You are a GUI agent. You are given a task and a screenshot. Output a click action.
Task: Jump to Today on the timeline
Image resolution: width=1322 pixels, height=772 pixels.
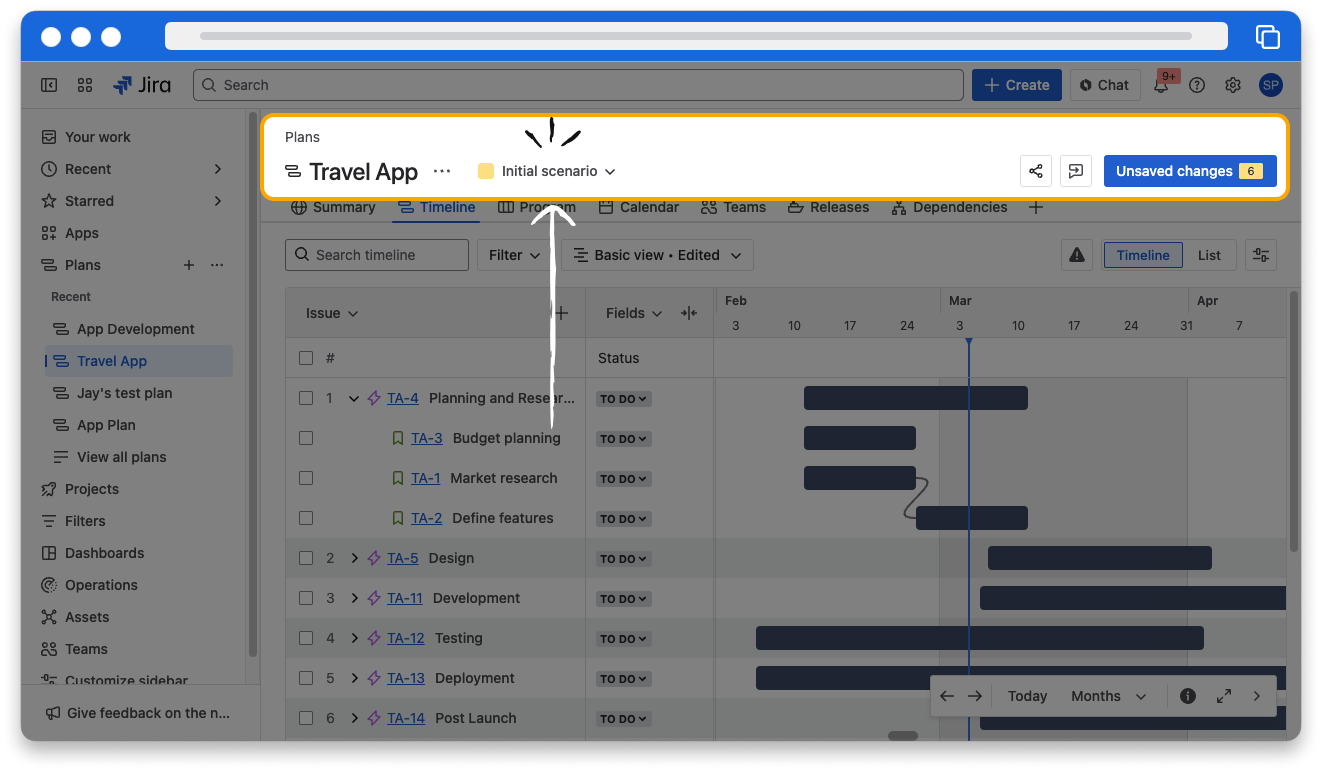click(1027, 696)
